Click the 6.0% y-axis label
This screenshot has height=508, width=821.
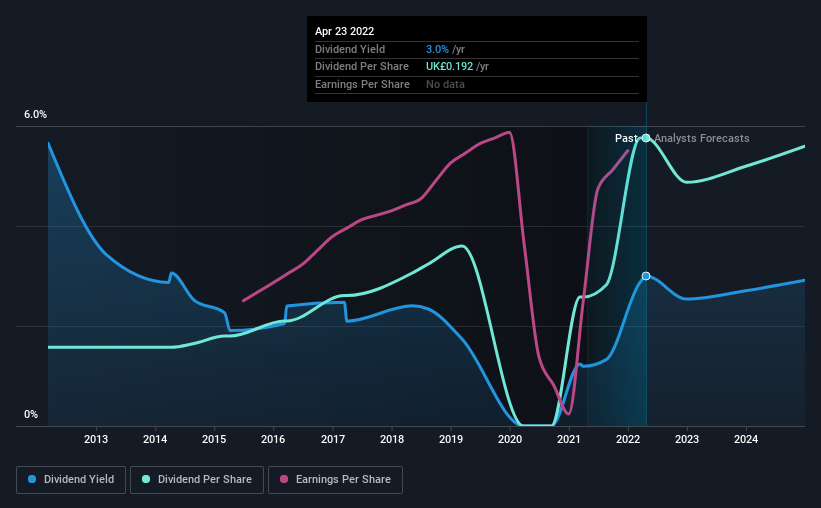(35, 114)
